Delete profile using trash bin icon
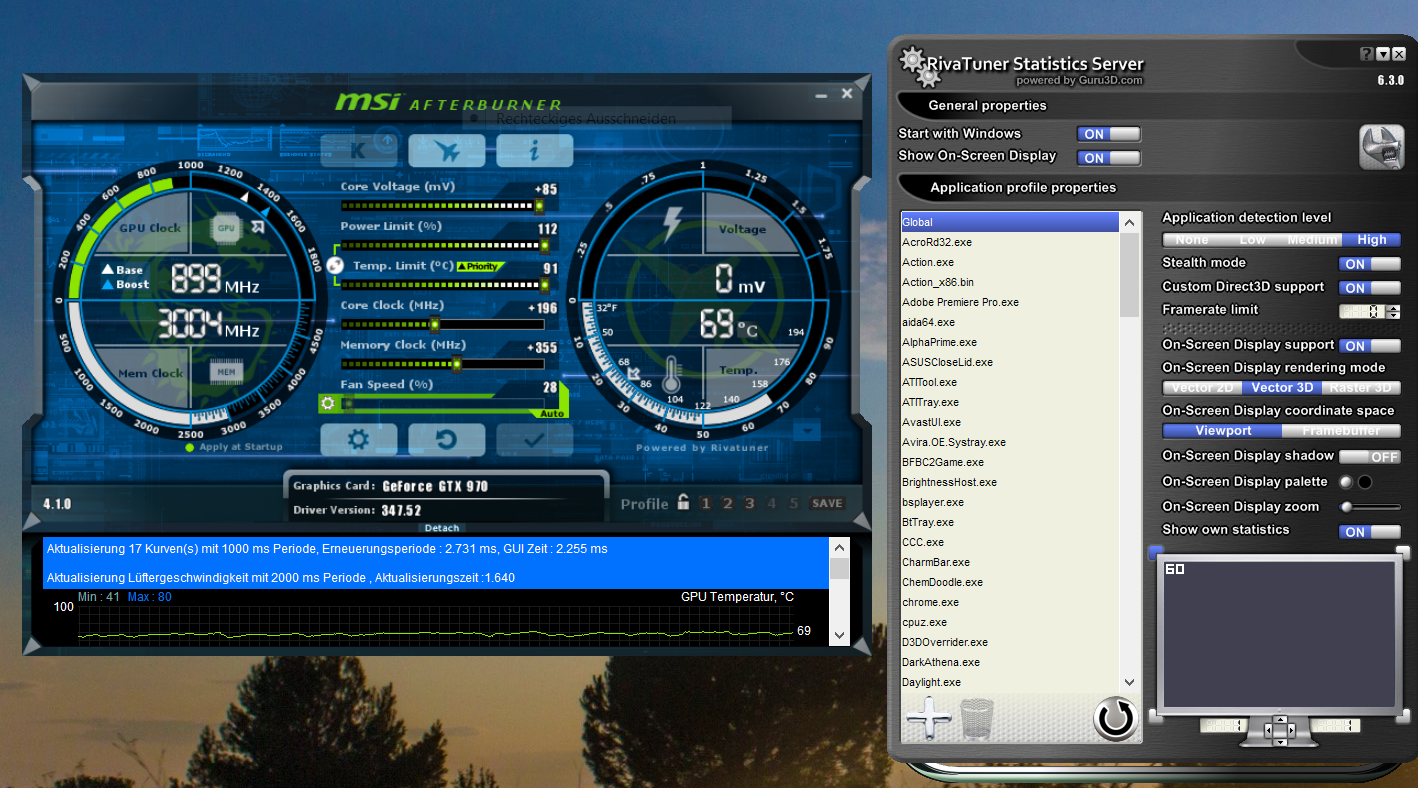The height and width of the screenshot is (788, 1418). pos(977,718)
